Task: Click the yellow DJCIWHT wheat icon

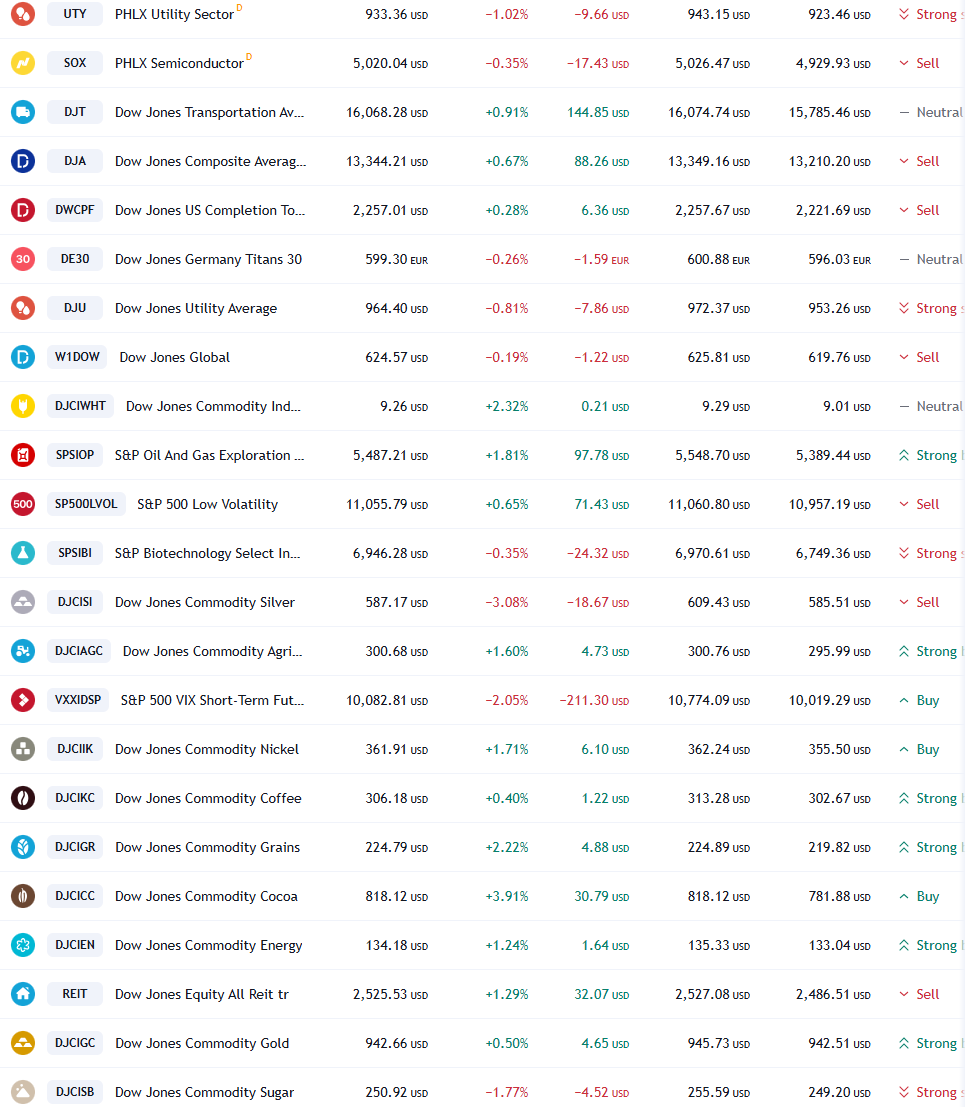Action: (x=23, y=406)
